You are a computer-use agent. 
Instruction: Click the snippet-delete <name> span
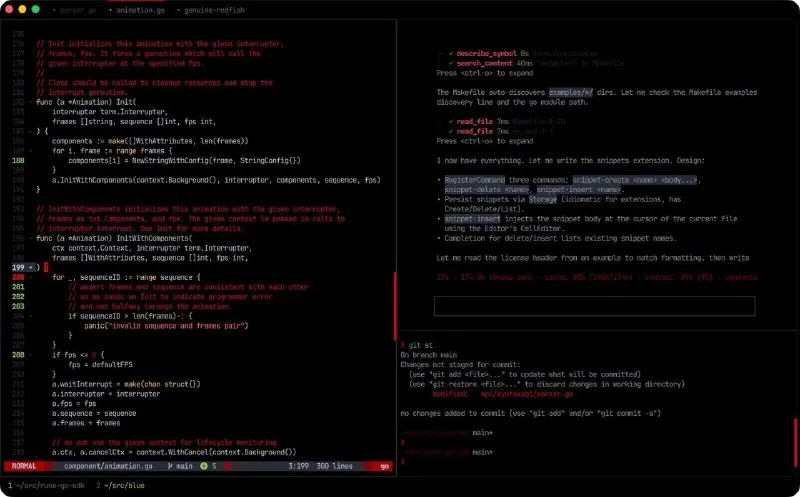(x=486, y=189)
